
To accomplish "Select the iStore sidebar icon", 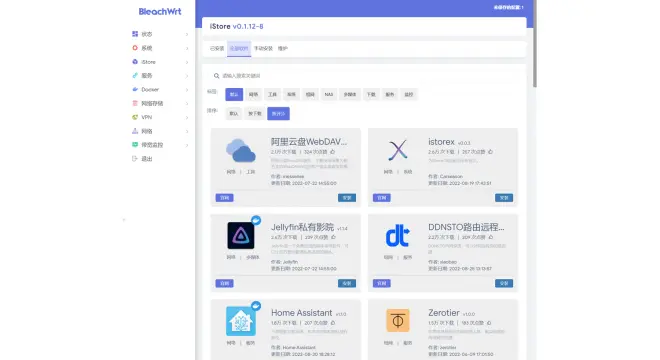I will click(135, 61).
